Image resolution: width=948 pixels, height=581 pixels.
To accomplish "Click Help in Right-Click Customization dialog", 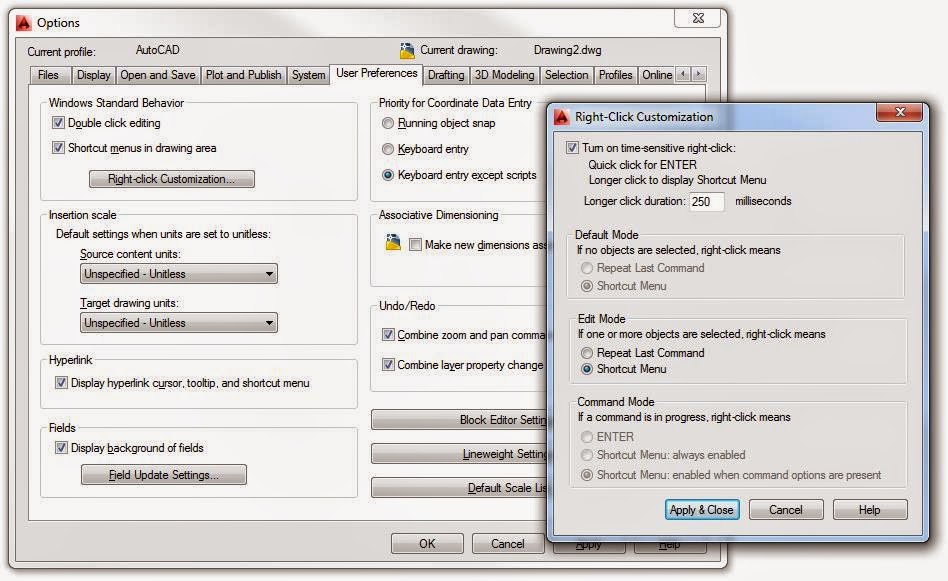I will click(x=870, y=510).
